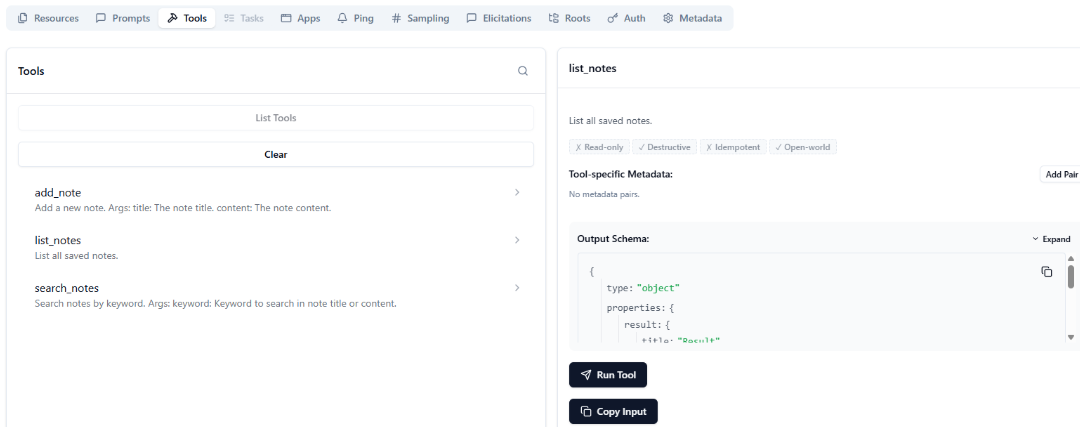This screenshot has height=432, width=1080.
Task: Clear the tools list
Action: 276,154
